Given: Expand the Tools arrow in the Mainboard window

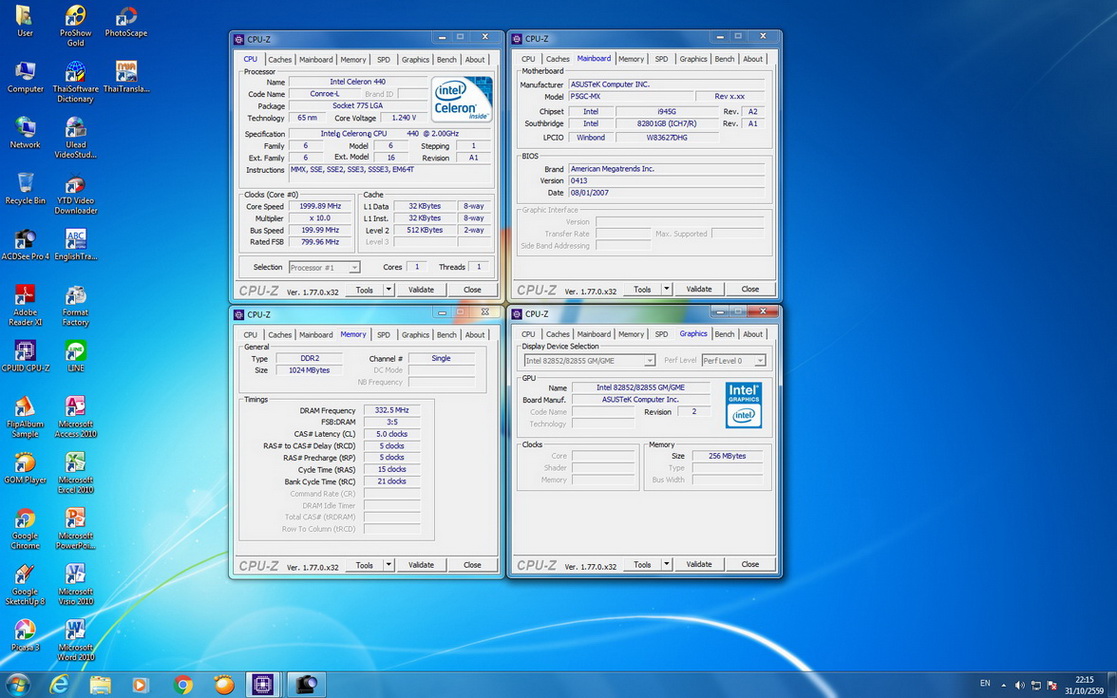Looking at the screenshot, I should point(666,289).
